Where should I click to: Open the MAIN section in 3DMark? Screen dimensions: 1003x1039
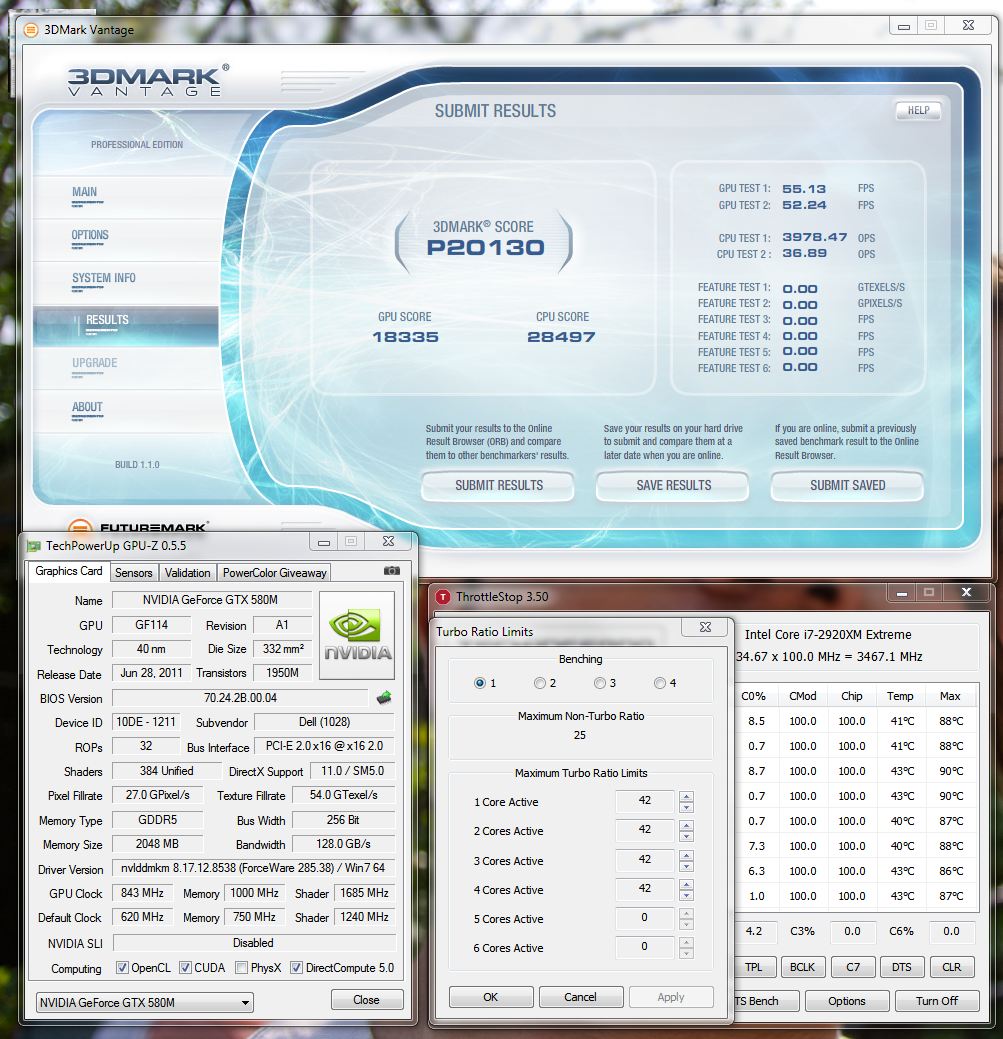coord(84,192)
